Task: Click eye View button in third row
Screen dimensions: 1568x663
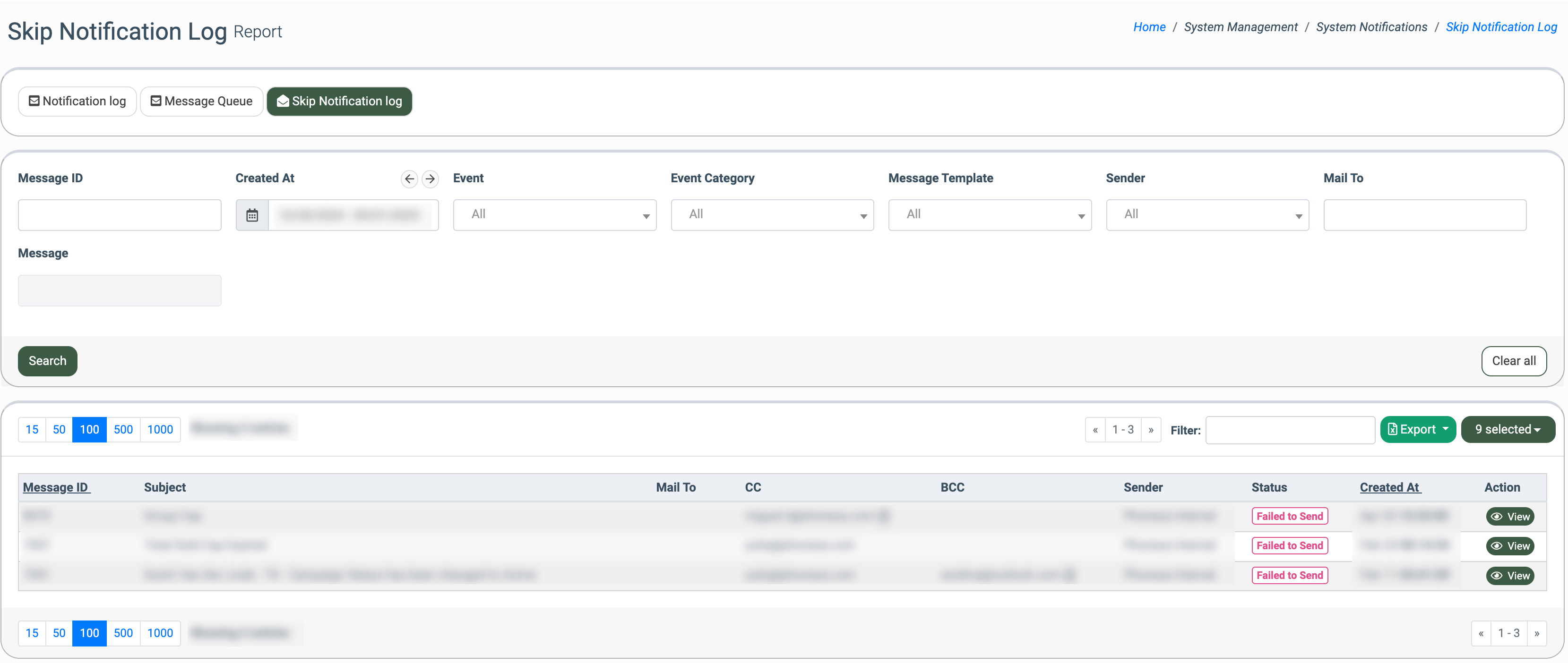Action: point(1509,576)
